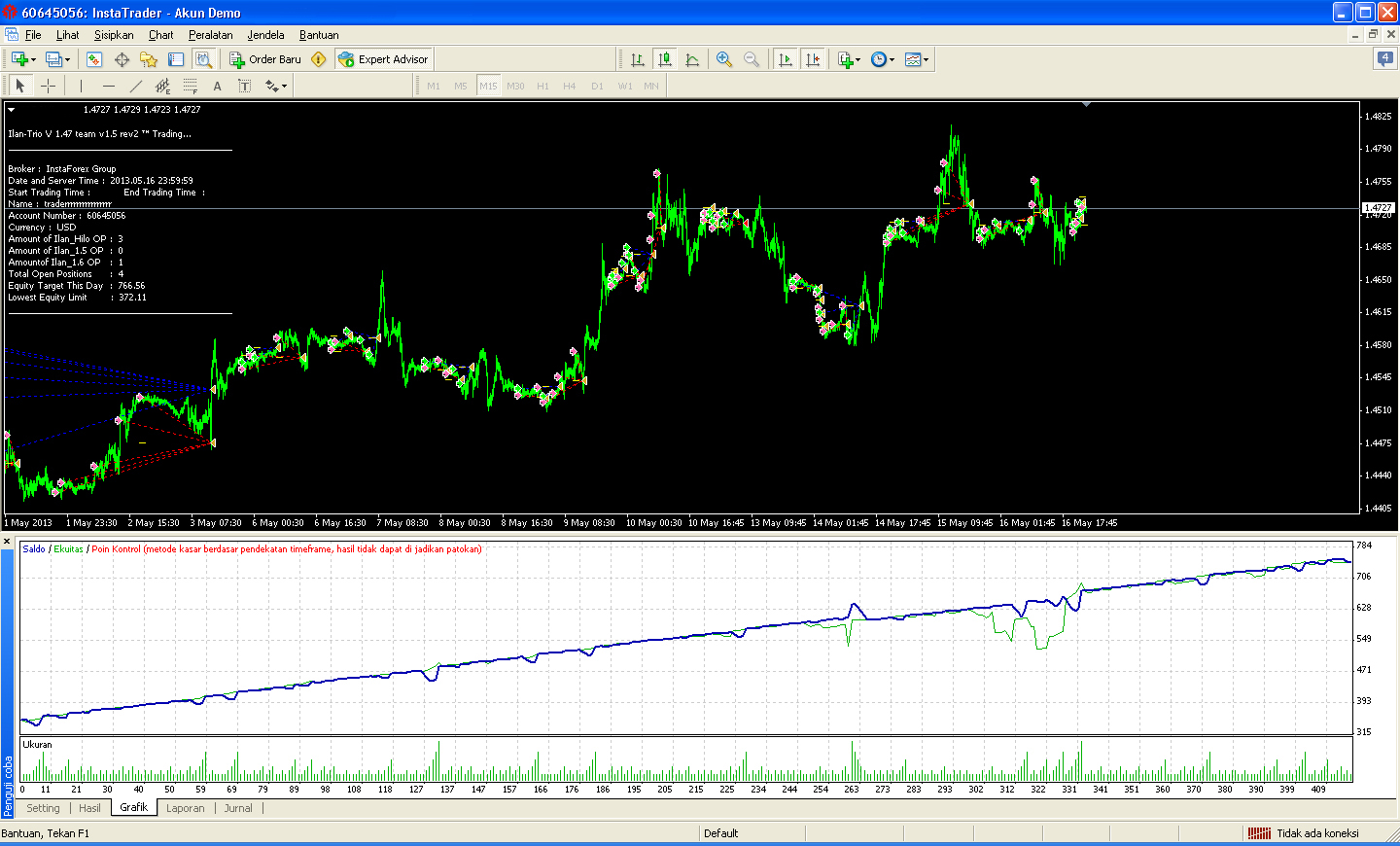Switch to bar chart display
The width and height of the screenshot is (1400, 846).
pyautogui.click(x=637, y=59)
